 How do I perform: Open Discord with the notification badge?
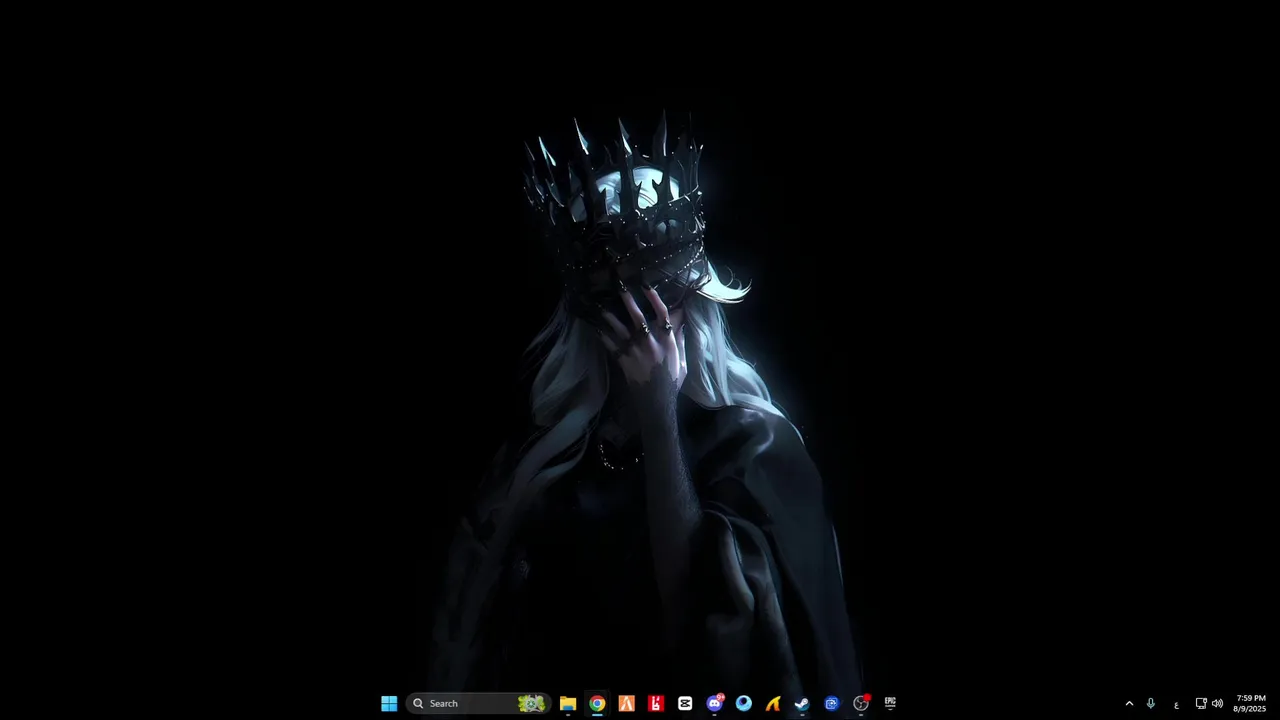(x=714, y=703)
